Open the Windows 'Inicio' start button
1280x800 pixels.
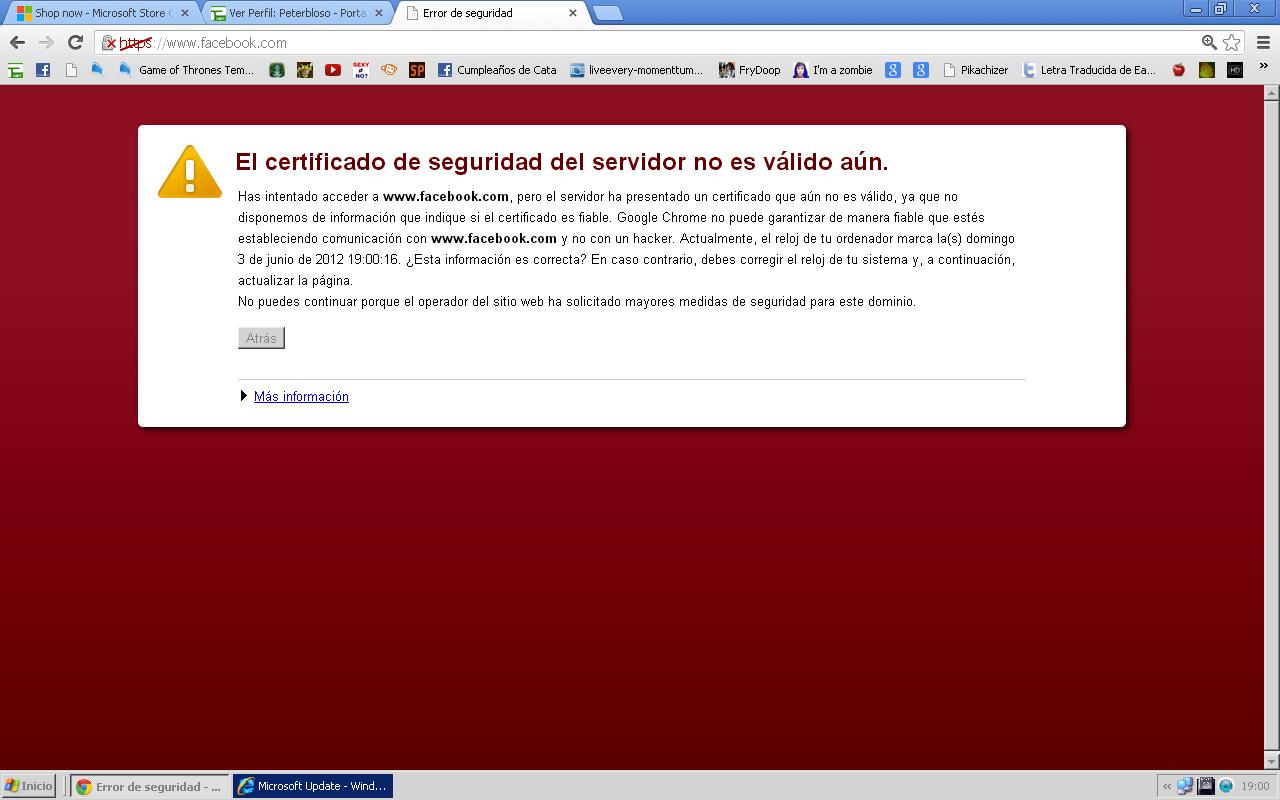[28, 786]
